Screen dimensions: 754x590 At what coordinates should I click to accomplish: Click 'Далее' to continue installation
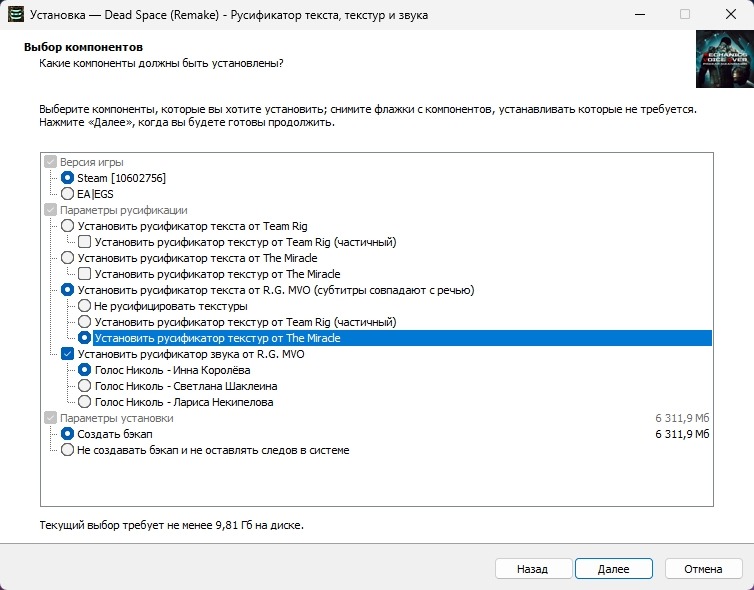tap(614, 569)
